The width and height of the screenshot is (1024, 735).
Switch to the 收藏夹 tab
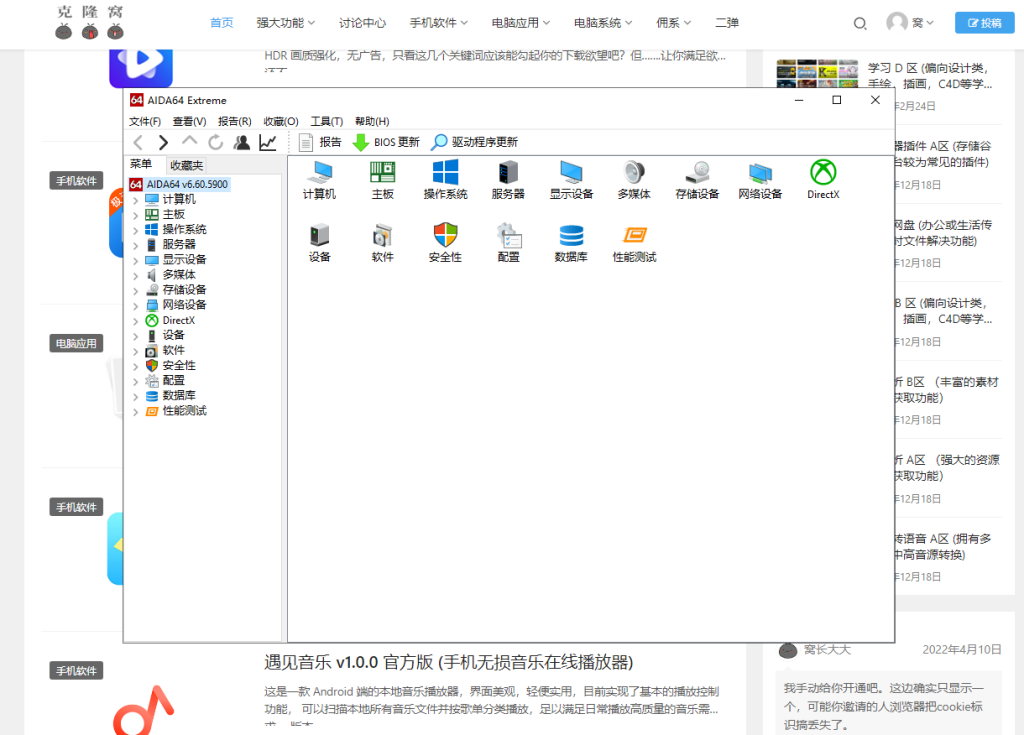(x=187, y=165)
